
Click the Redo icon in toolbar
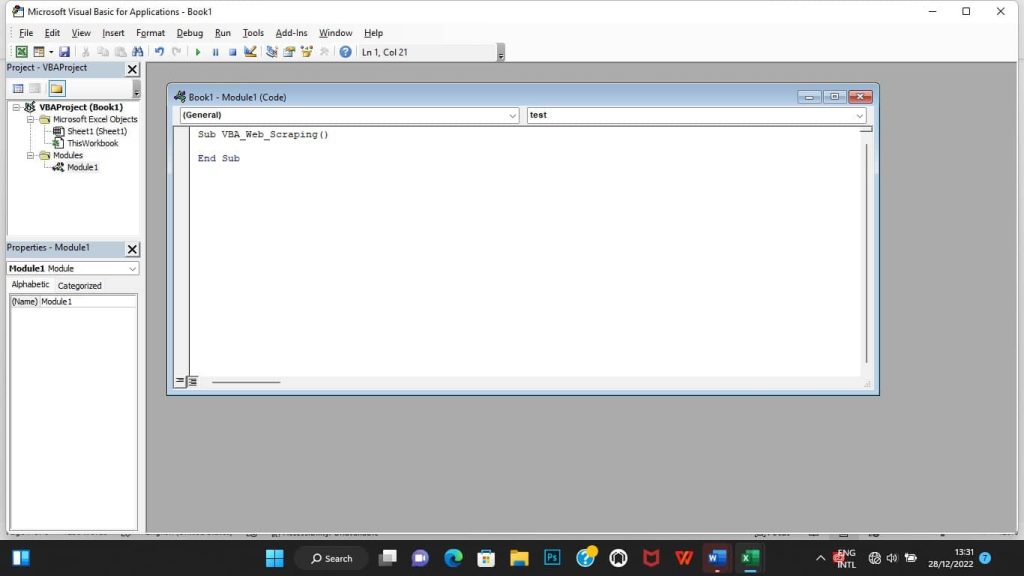coord(176,52)
